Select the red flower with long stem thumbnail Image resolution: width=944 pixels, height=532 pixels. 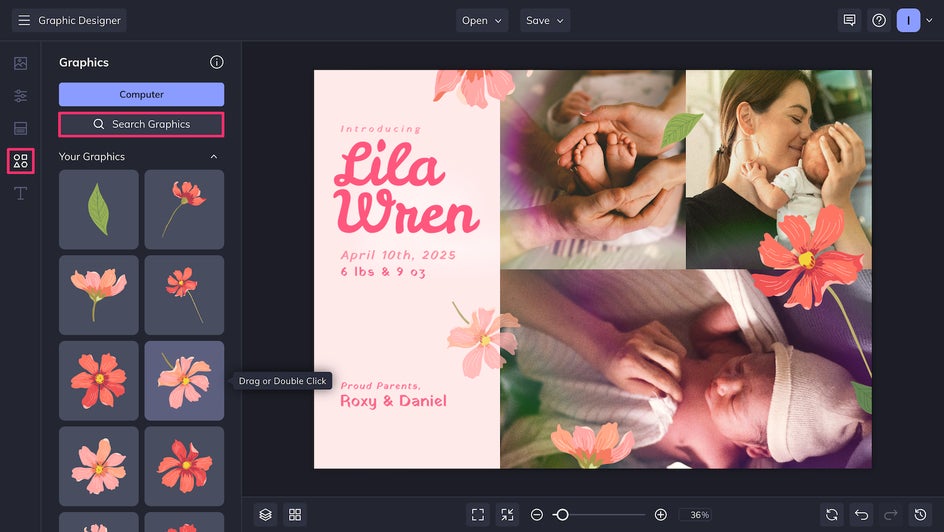pos(184,209)
